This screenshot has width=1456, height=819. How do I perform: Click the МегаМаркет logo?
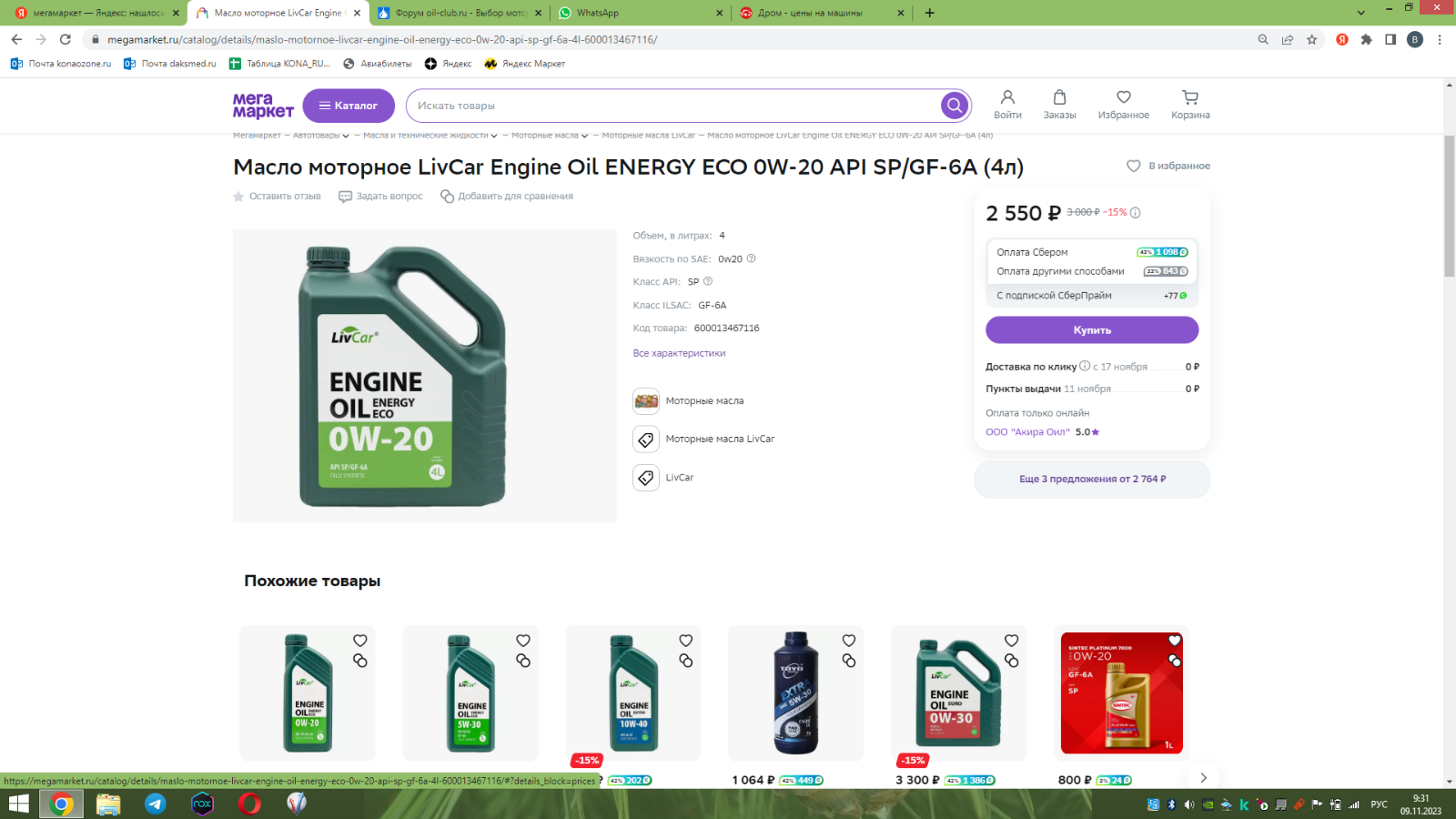[263, 106]
